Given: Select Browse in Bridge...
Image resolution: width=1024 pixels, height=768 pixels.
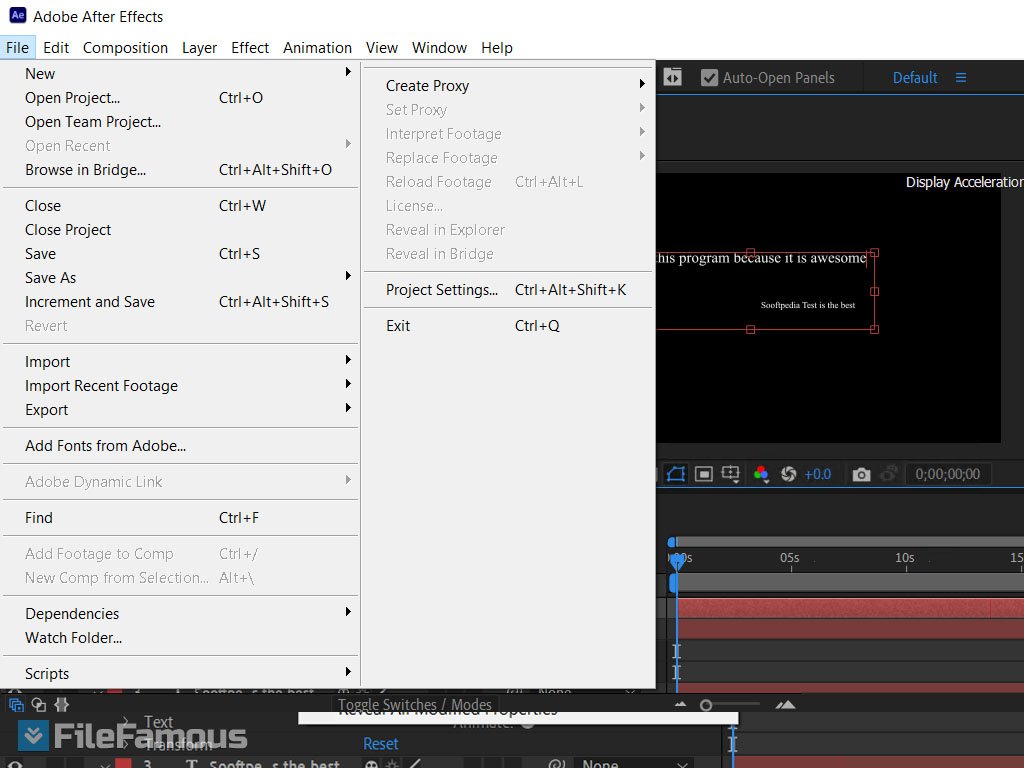Looking at the screenshot, I should (x=181, y=170).
